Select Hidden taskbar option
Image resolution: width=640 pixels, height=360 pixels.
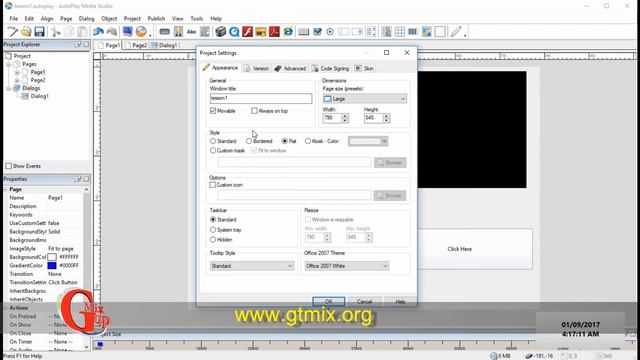pyautogui.click(x=213, y=240)
